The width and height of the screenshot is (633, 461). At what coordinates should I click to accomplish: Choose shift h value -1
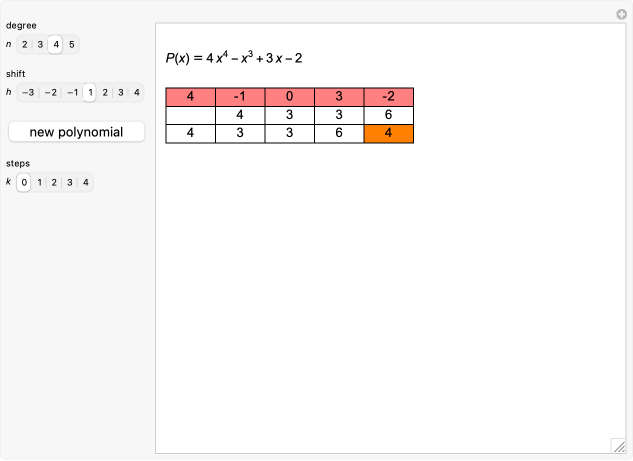coord(72,93)
